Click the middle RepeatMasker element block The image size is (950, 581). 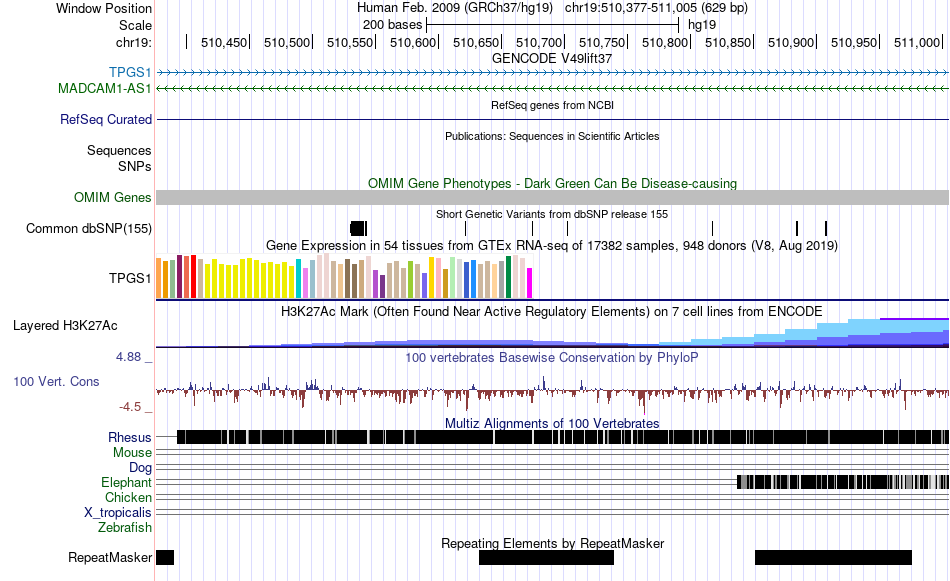pyautogui.click(x=546, y=557)
